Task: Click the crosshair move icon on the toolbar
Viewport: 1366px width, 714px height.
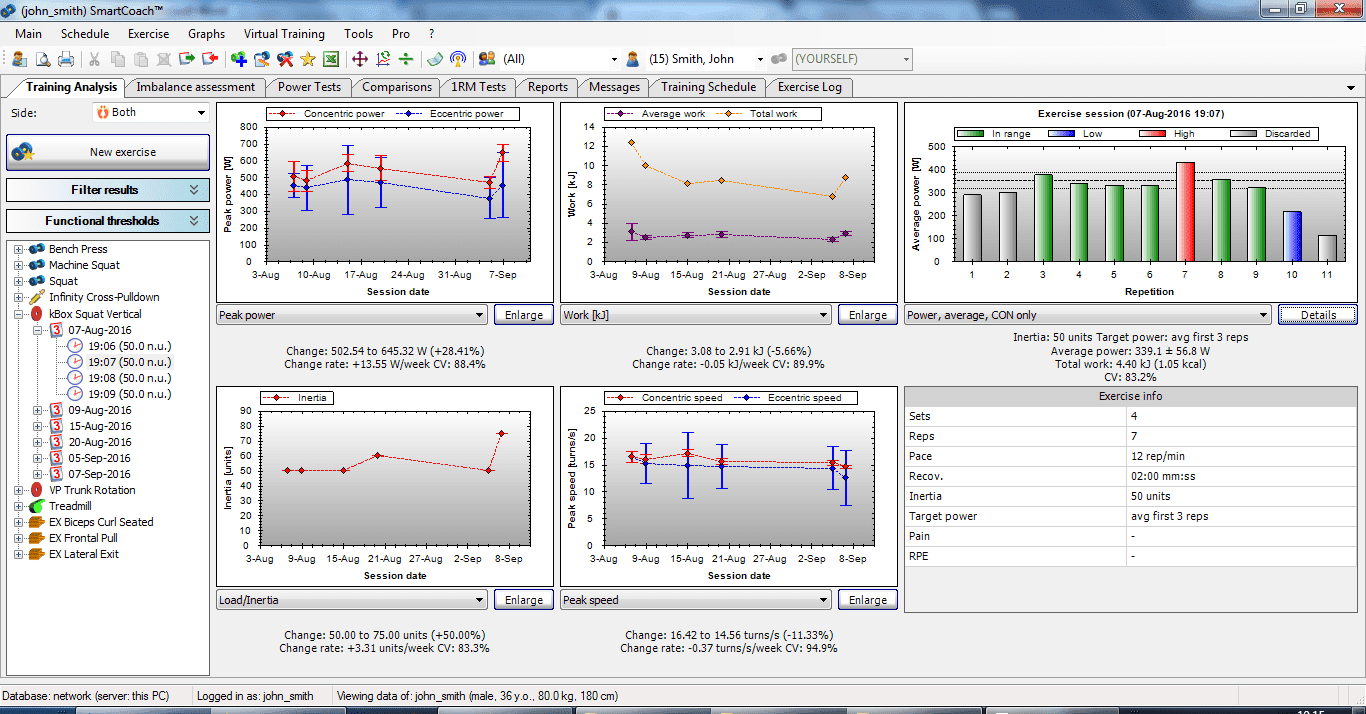Action: (360, 59)
